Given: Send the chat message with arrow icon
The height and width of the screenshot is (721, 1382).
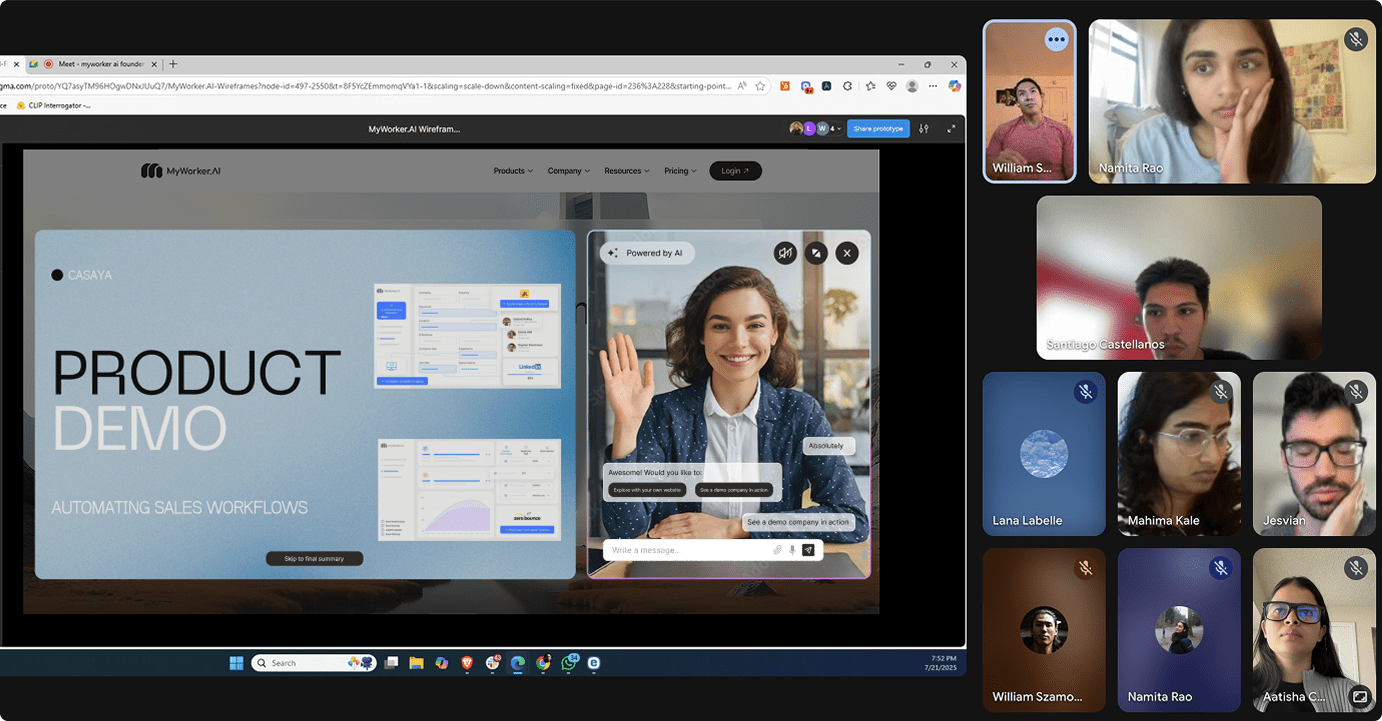Looking at the screenshot, I should coord(808,550).
